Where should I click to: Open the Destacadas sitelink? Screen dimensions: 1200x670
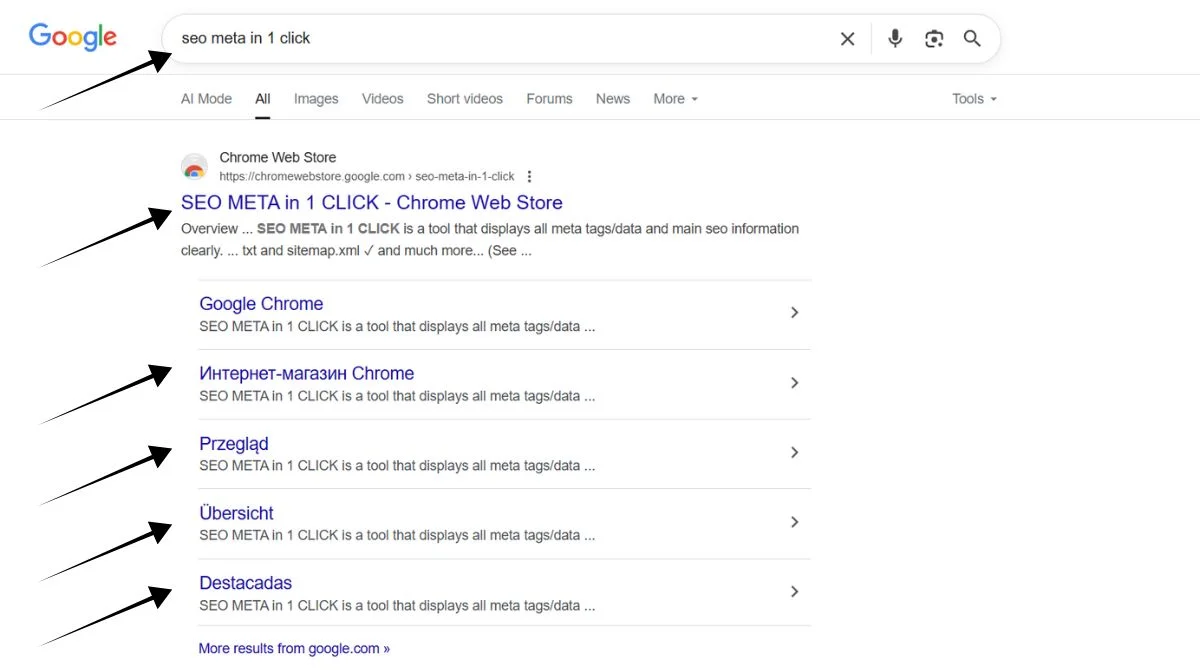246,583
